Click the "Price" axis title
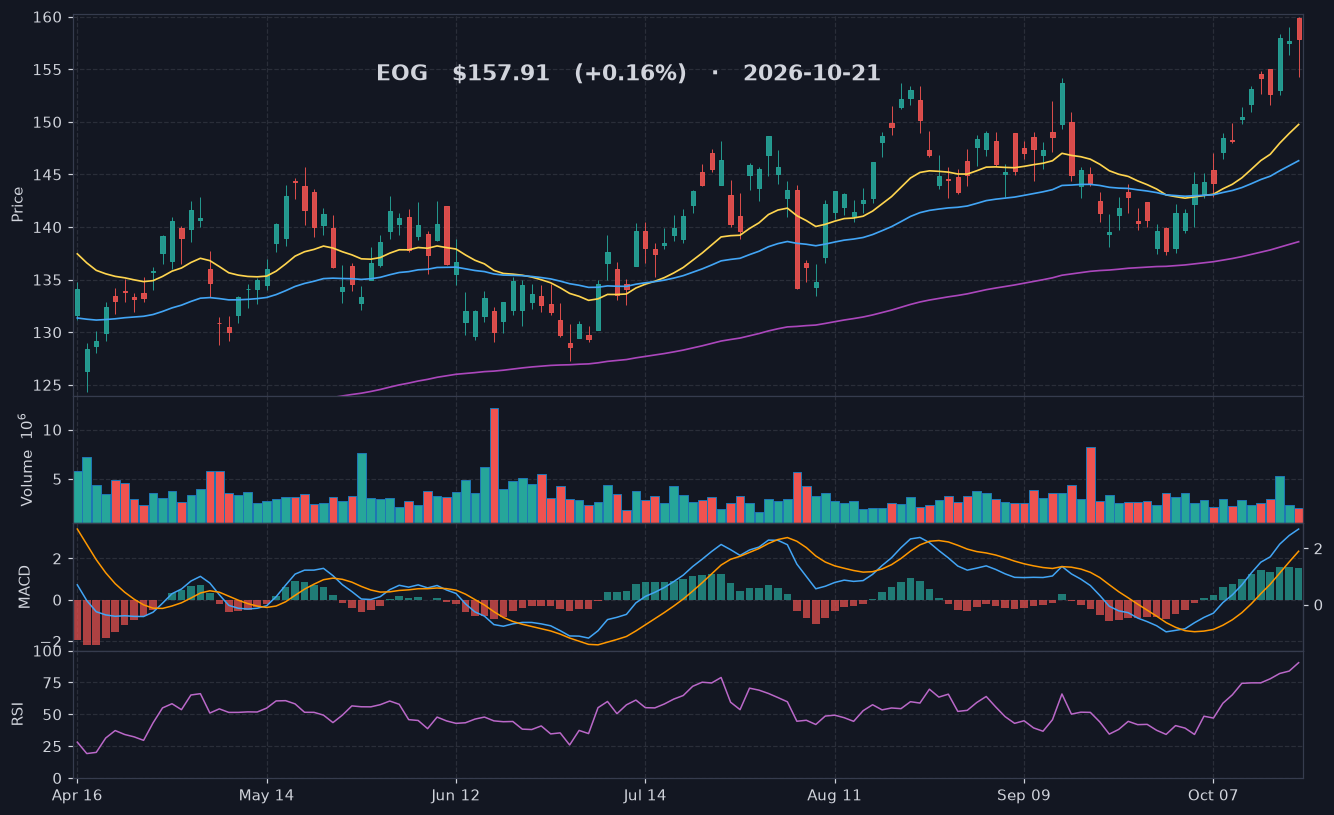 click(x=18, y=204)
